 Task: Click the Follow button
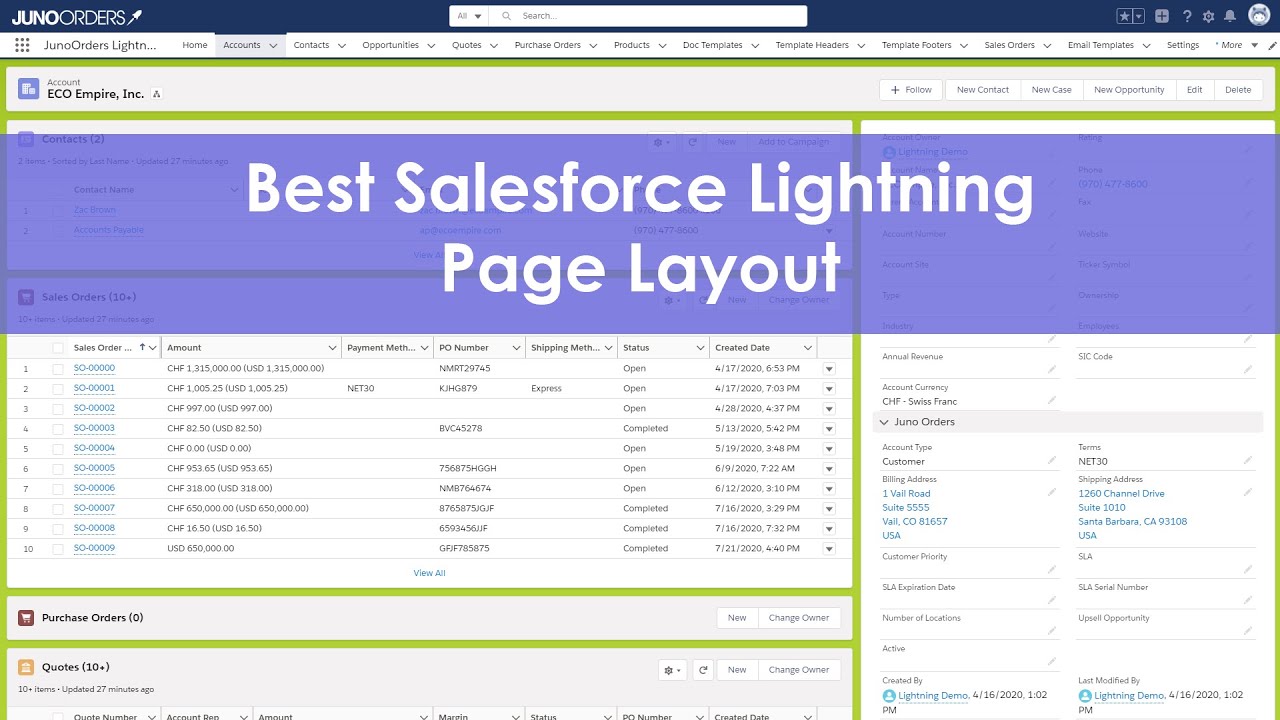912,90
